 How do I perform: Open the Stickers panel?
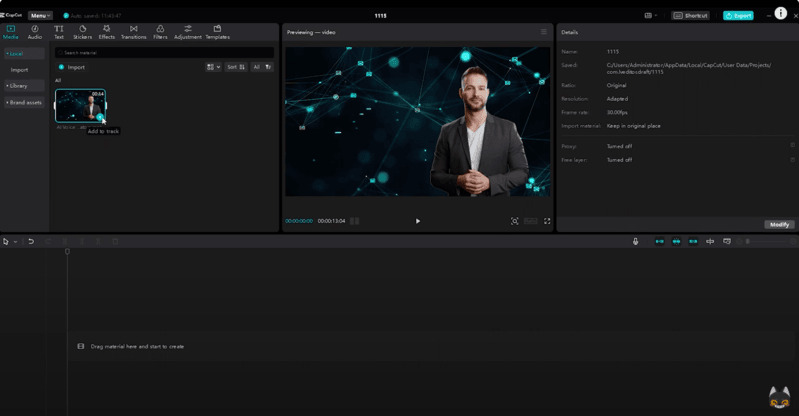click(82, 32)
